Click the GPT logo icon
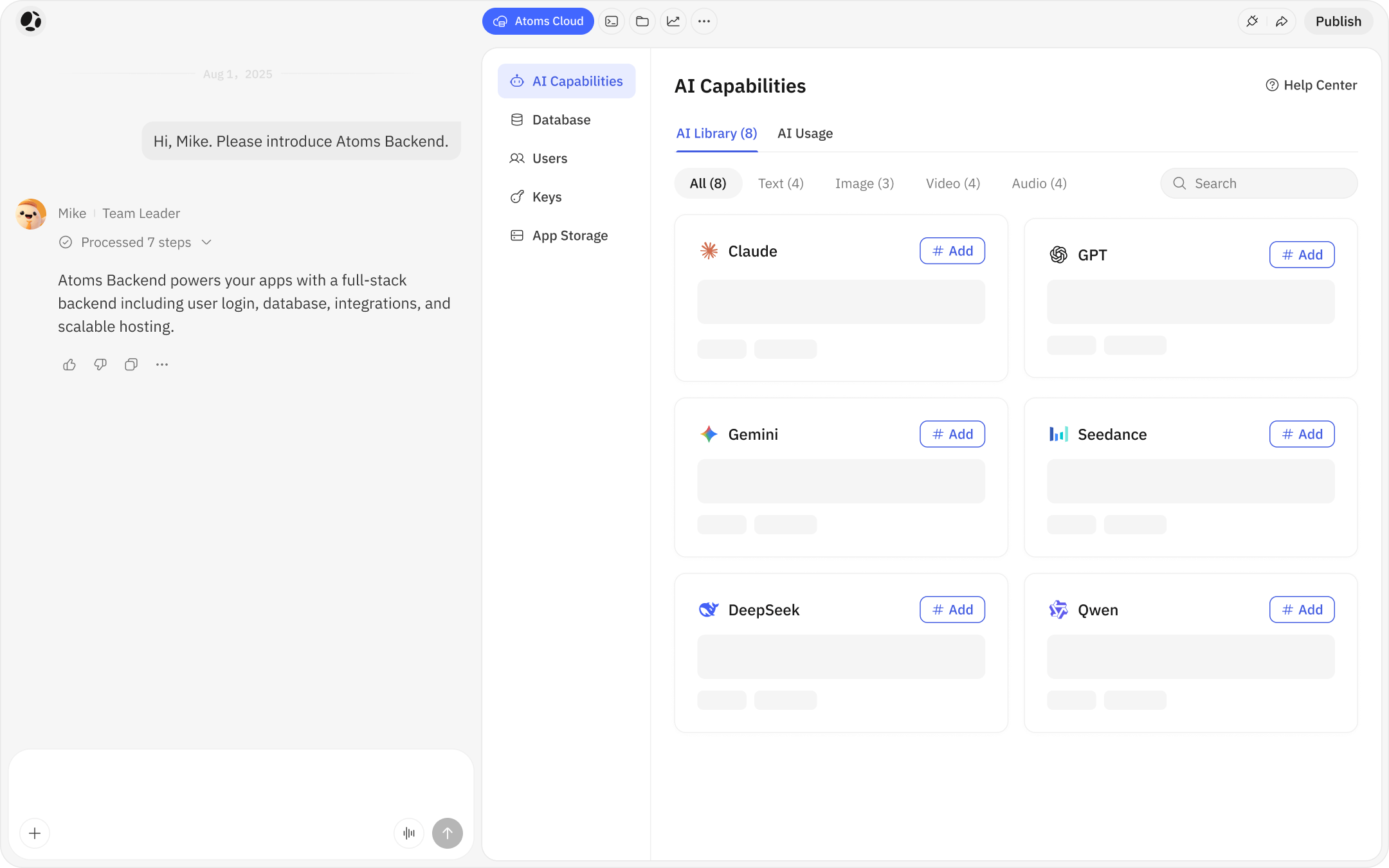The image size is (1389, 868). click(x=1058, y=255)
